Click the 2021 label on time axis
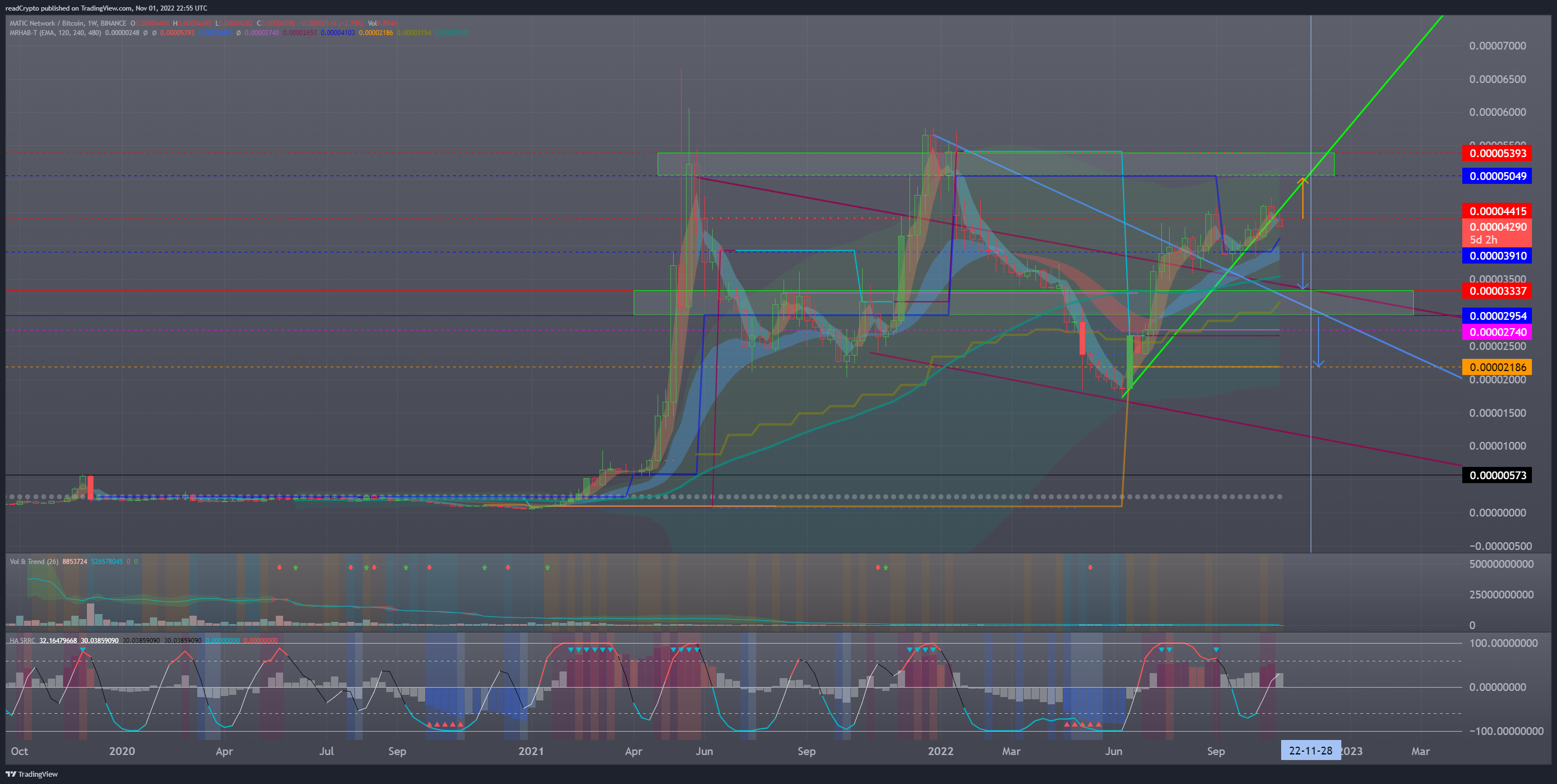1557x784 pixels. (x=531, y=751)
